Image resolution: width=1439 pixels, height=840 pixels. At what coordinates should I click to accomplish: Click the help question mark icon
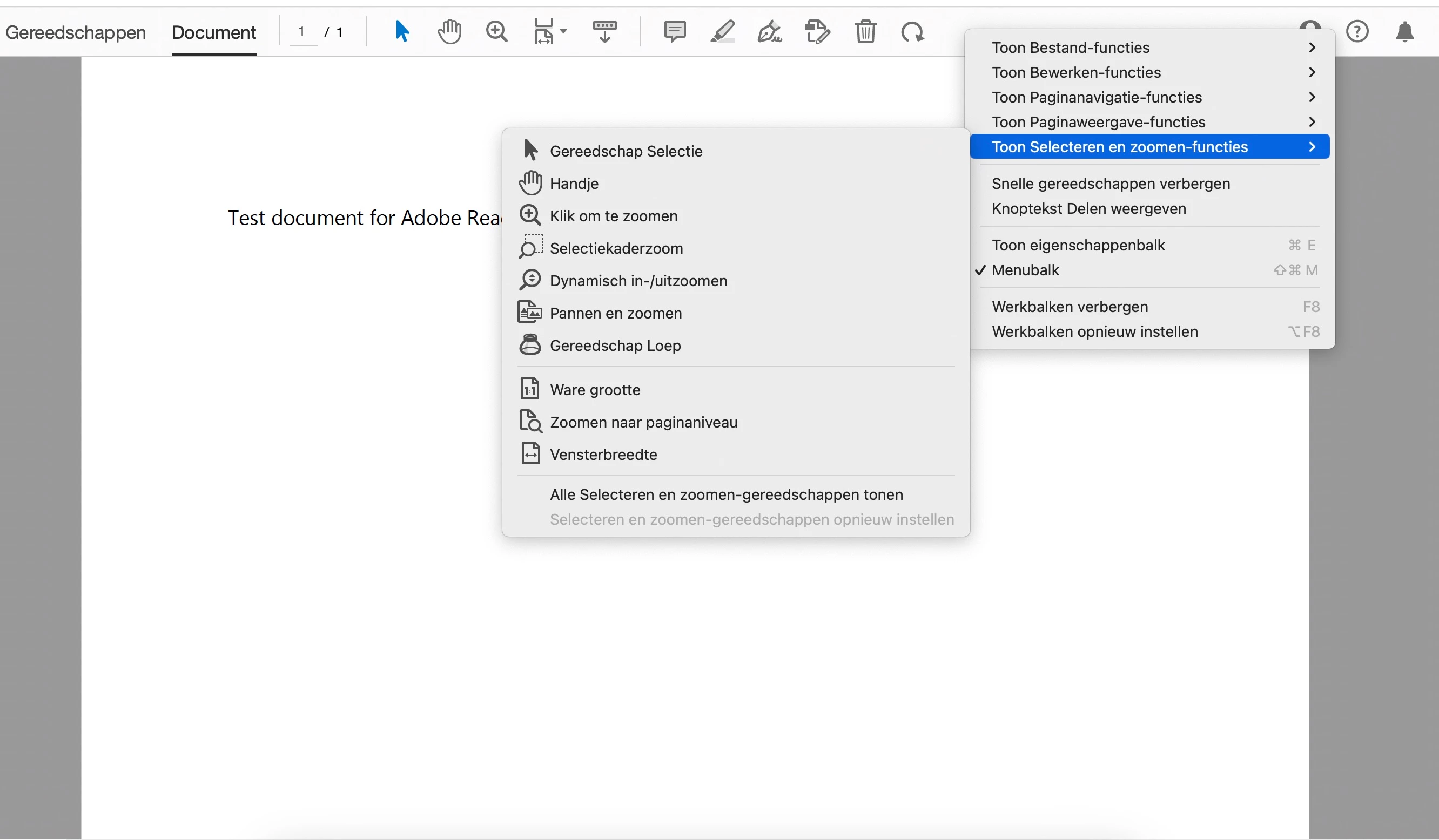pyautogui.click(x=1357, y=31)
